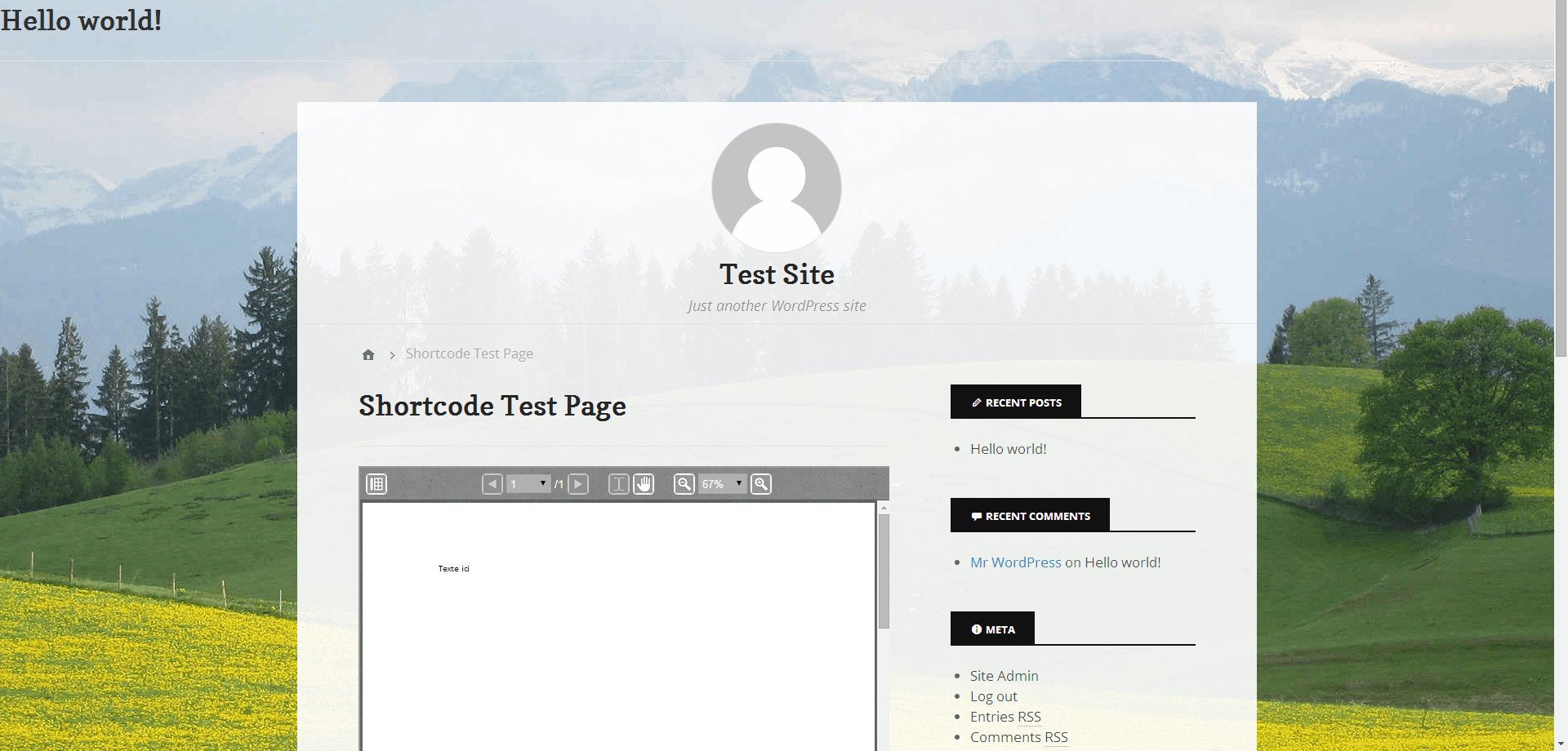Open the Test Site title link

[x=776, y=275]
